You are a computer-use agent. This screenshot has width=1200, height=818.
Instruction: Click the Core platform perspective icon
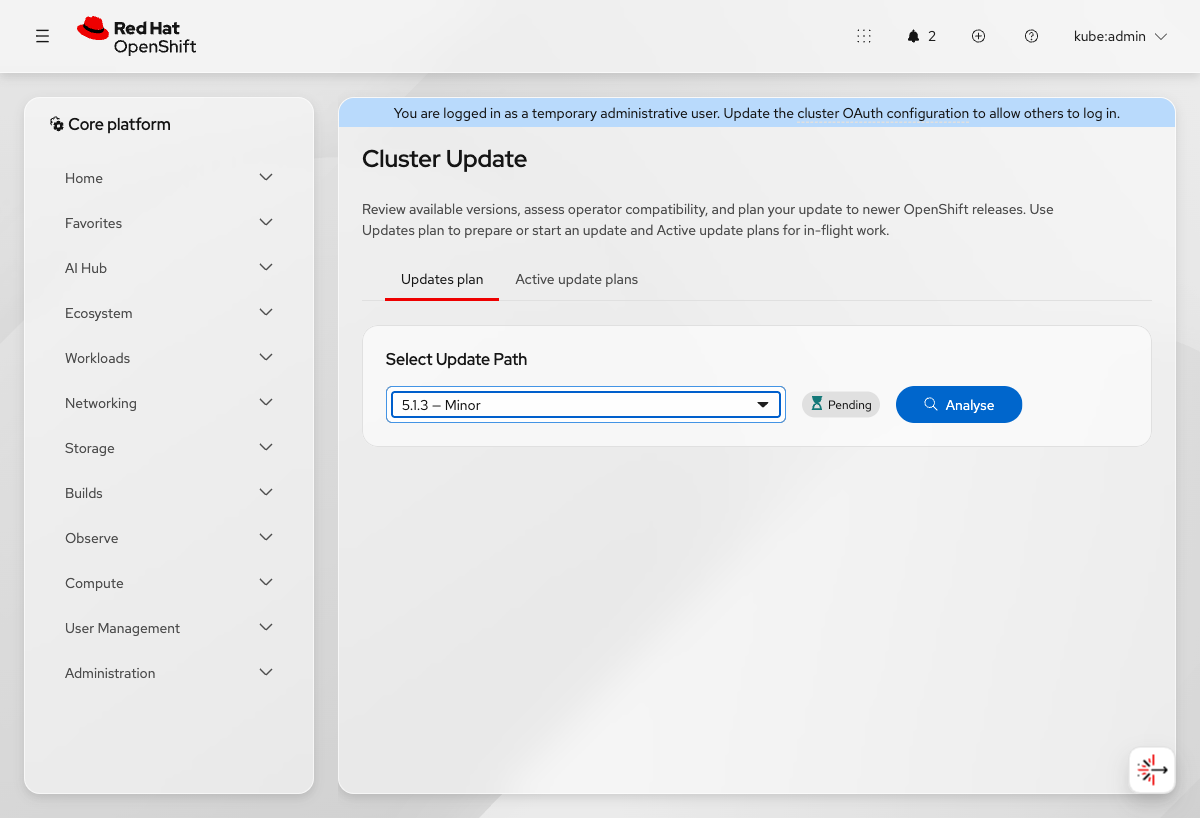pos(57,124)
